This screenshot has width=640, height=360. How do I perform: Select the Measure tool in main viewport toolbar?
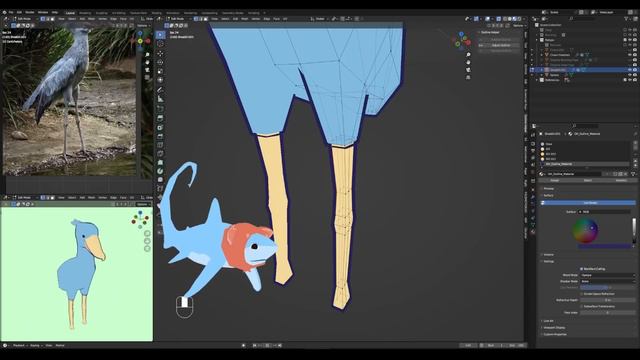coord(160,99)
